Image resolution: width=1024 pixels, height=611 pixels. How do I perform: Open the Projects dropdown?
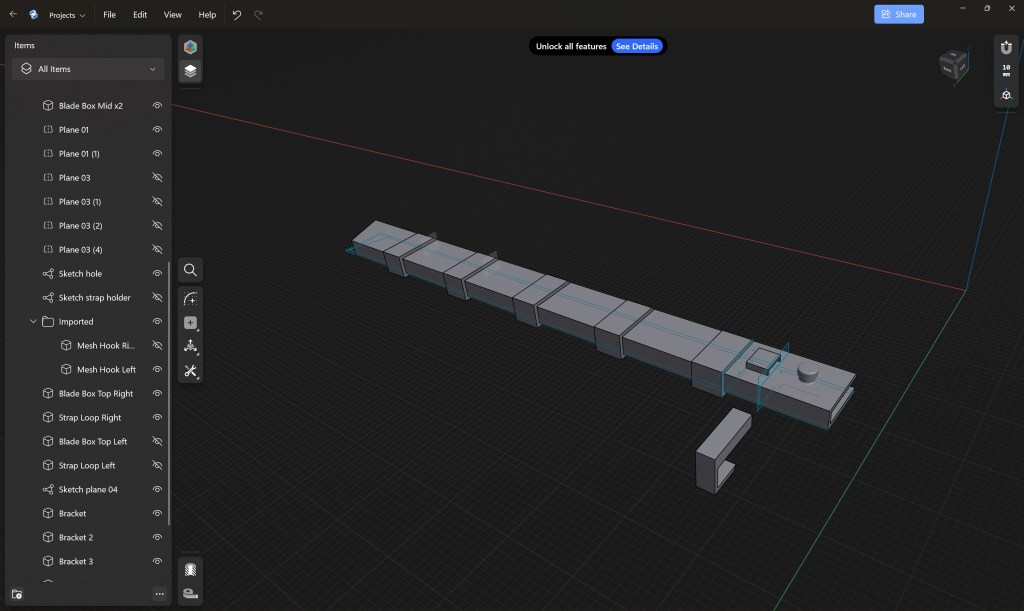(x=67, y=15)
